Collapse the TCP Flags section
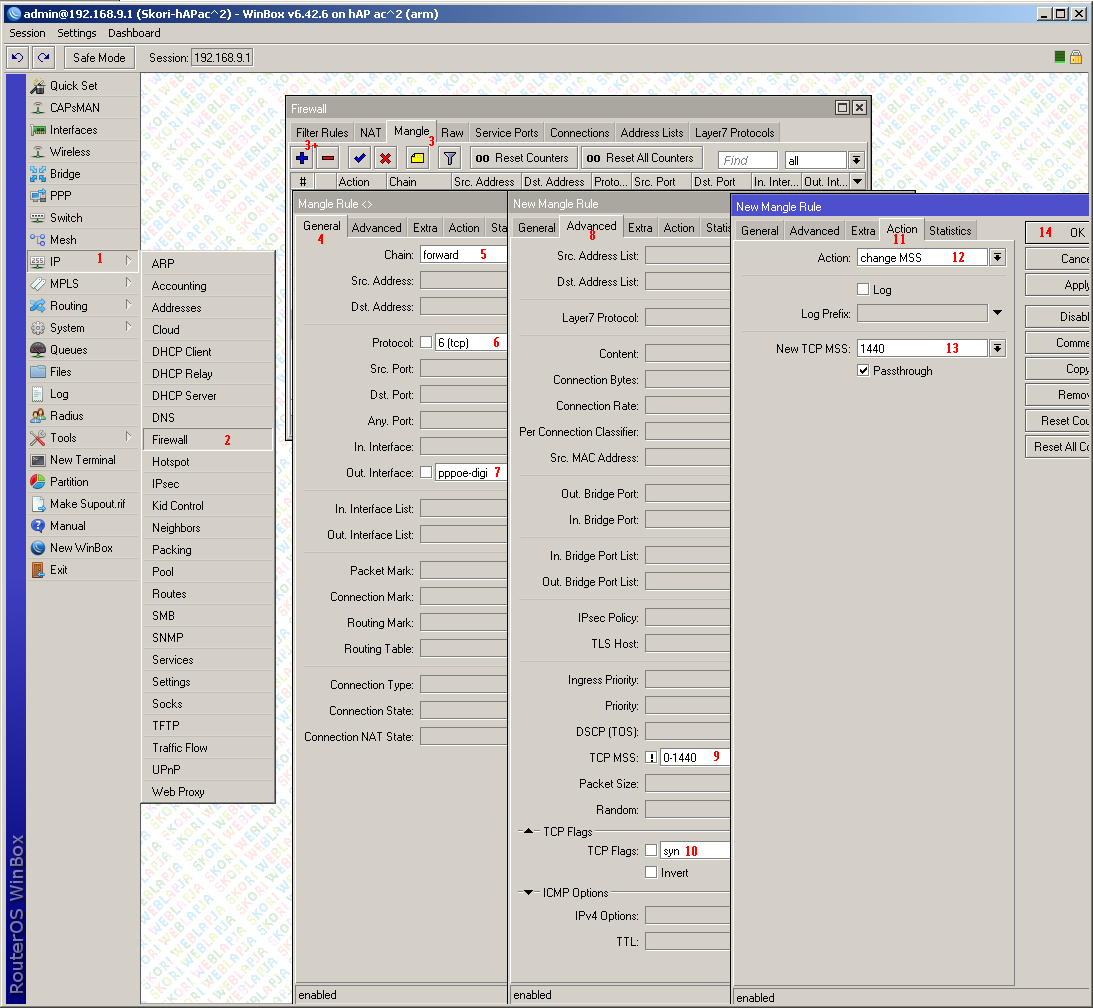 [x=529, y=832]
